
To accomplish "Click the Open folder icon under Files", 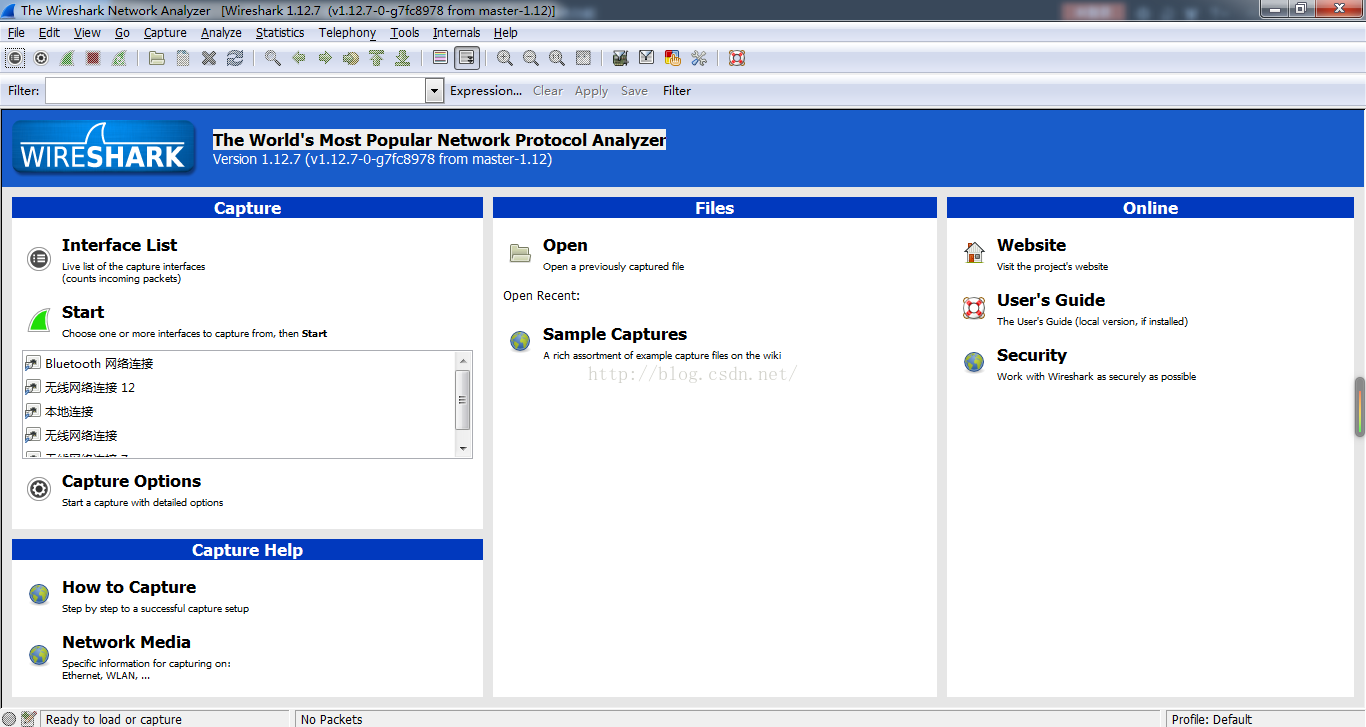I will 520,253.
